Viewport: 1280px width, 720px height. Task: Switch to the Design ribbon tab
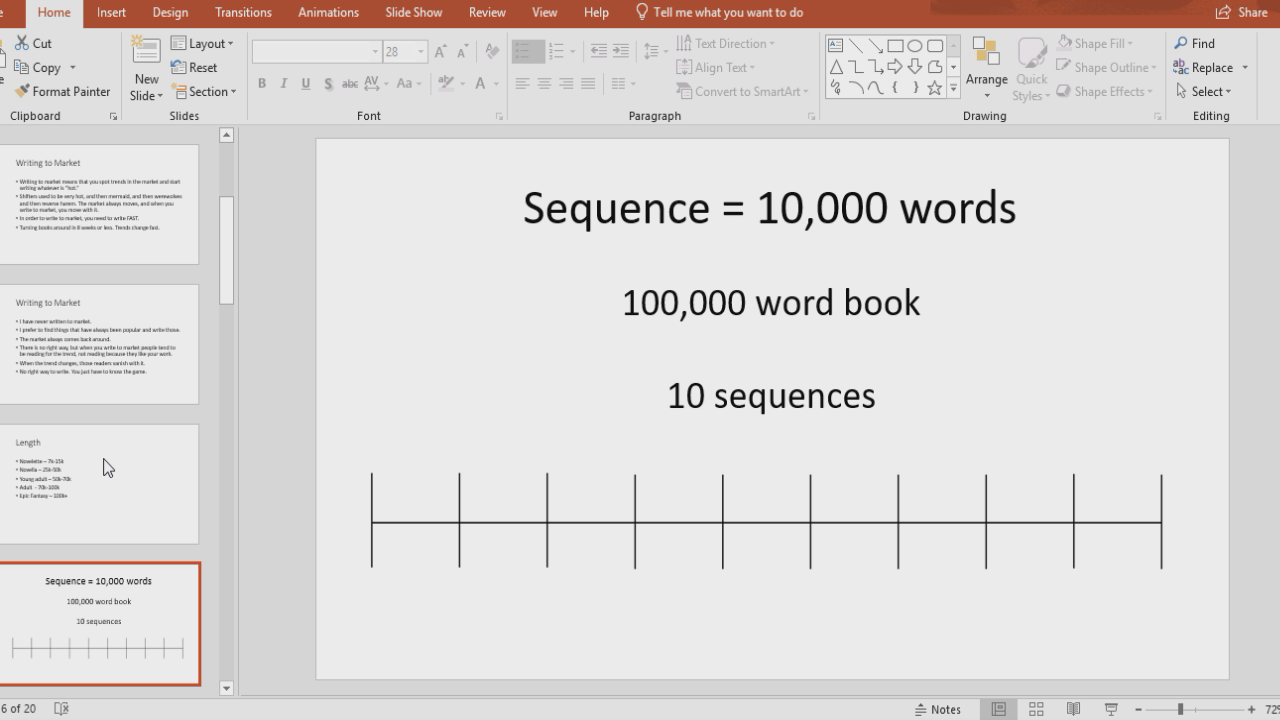(170, 12)
